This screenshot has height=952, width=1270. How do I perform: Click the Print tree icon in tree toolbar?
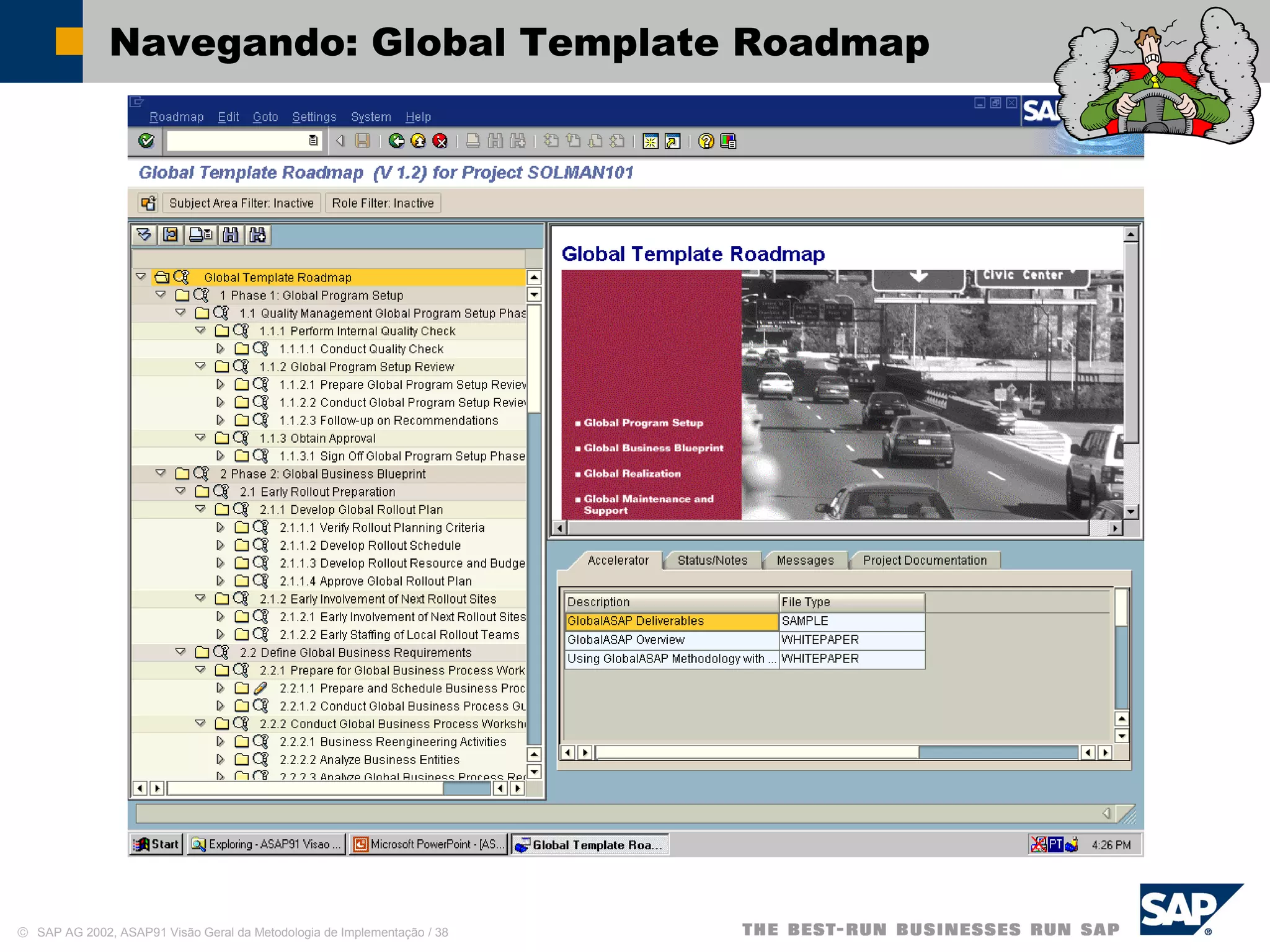coord(200,235)
